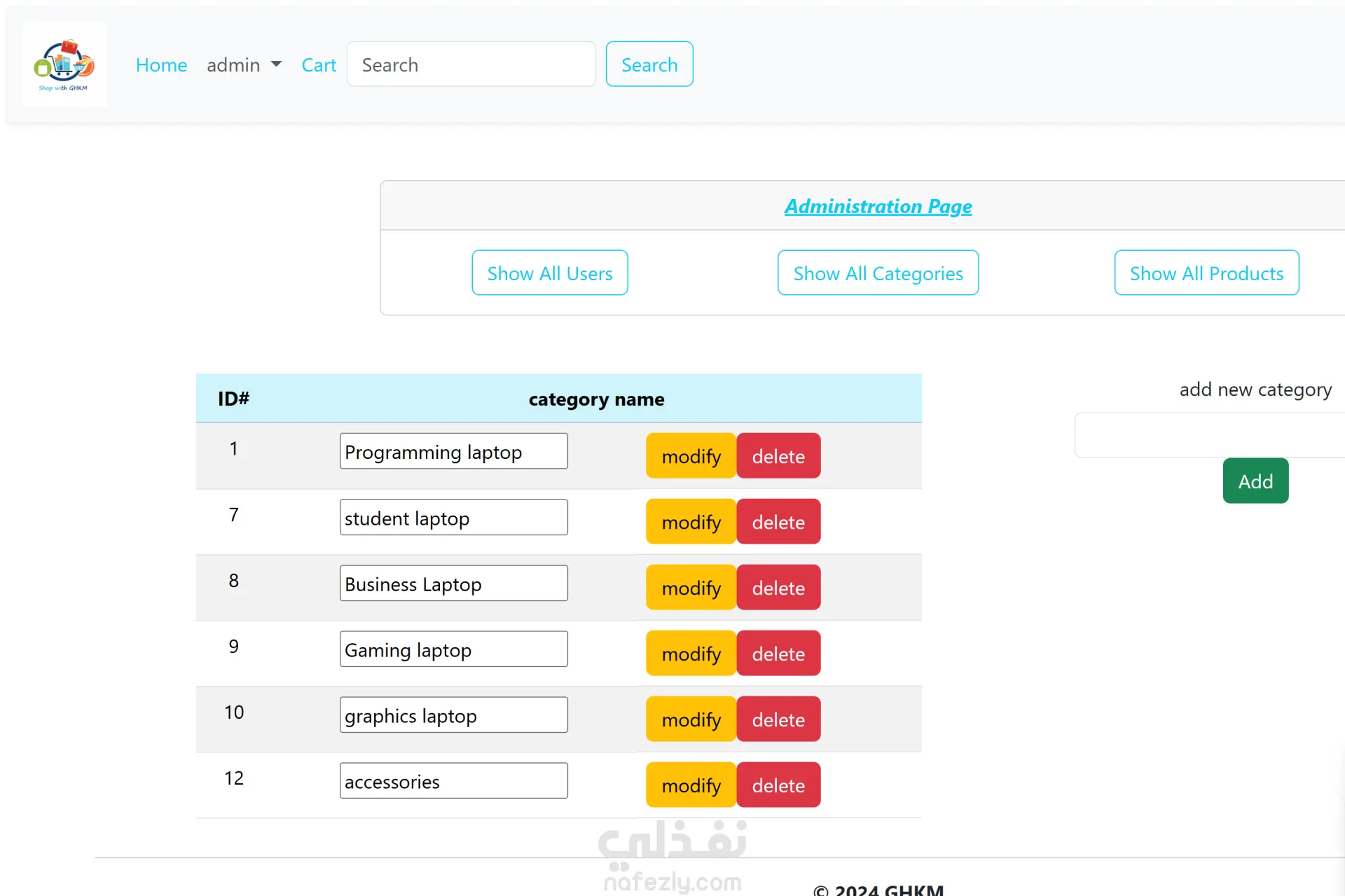Viewport: 1345px width, 896px height.
Task: Modify the Programming laptop category
Action: click(x=691, y=456)
